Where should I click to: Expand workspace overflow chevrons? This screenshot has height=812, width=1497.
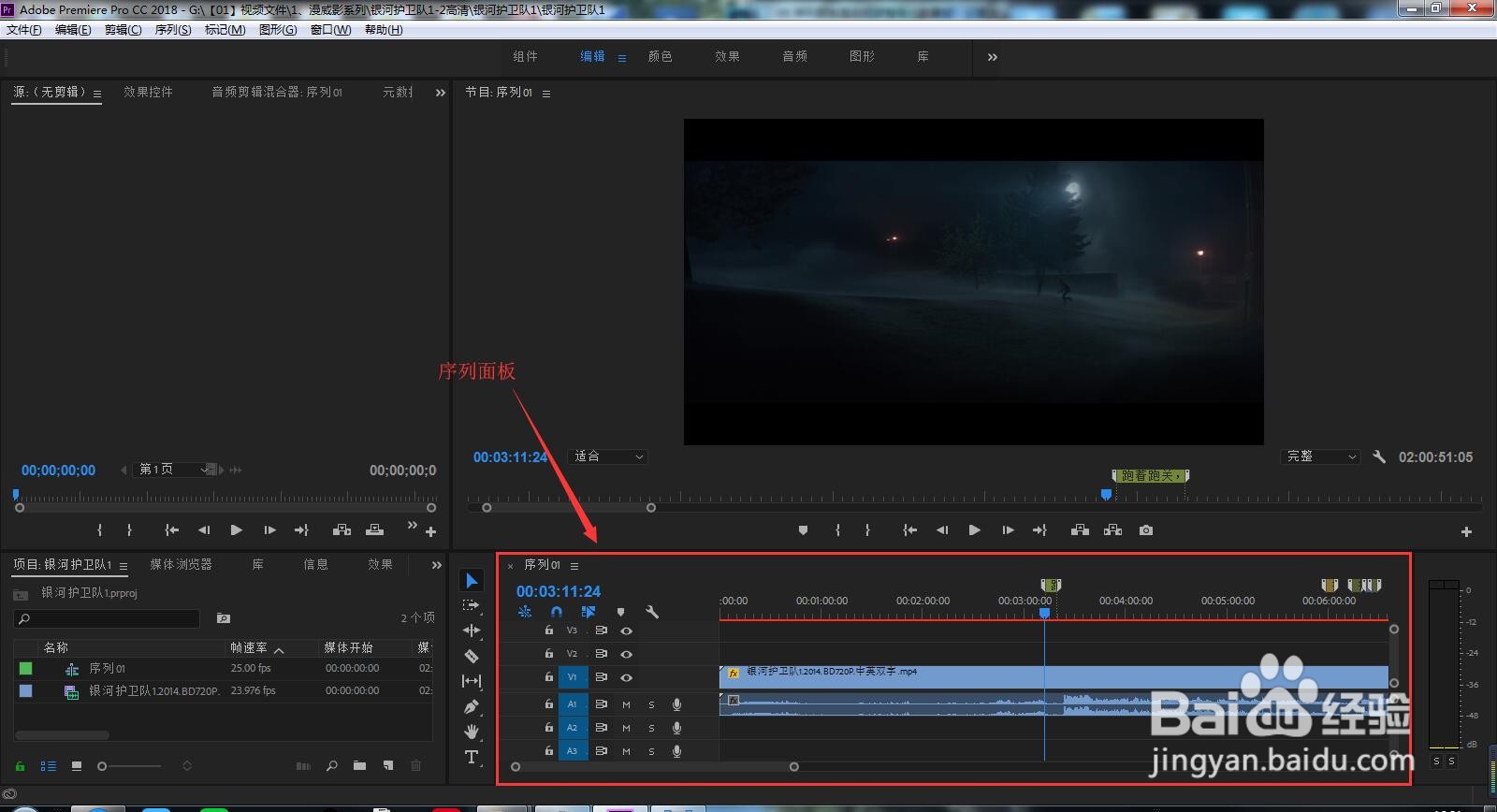(x=992, y=57)
